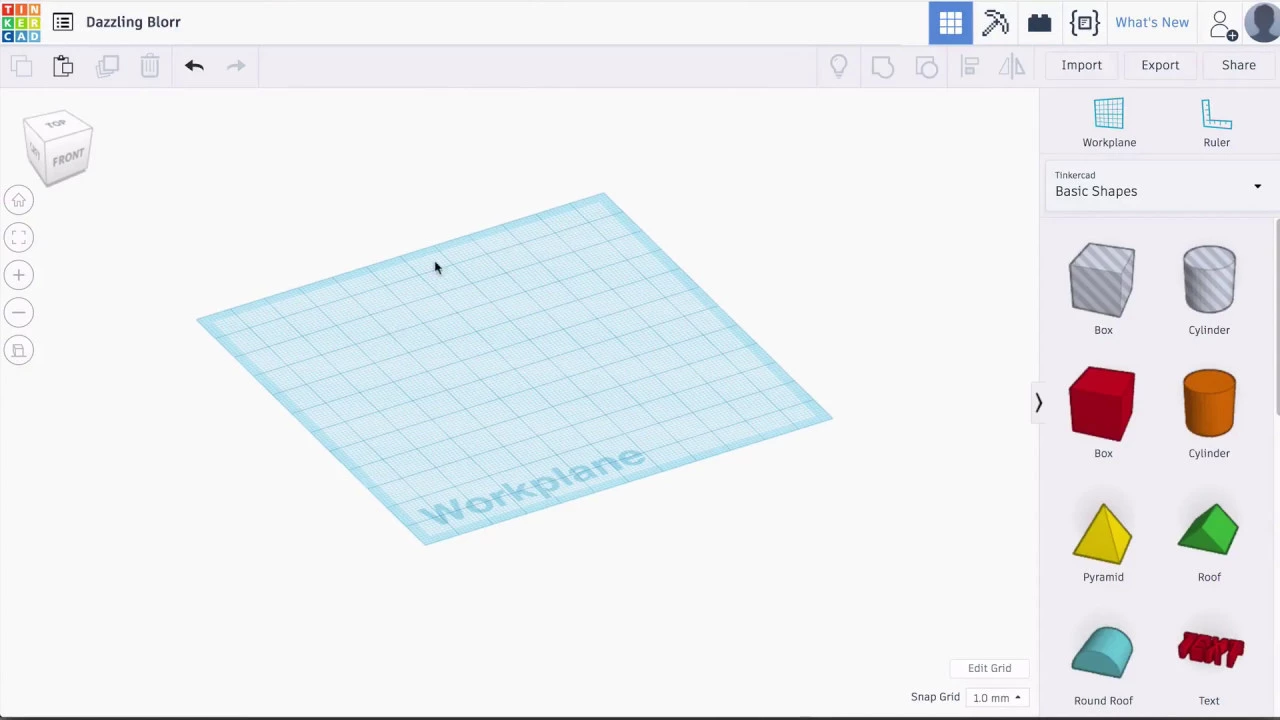This screenshot has width=1280, height=720.
Task: Select the Workplane tool
Action: click(1109, 123)
